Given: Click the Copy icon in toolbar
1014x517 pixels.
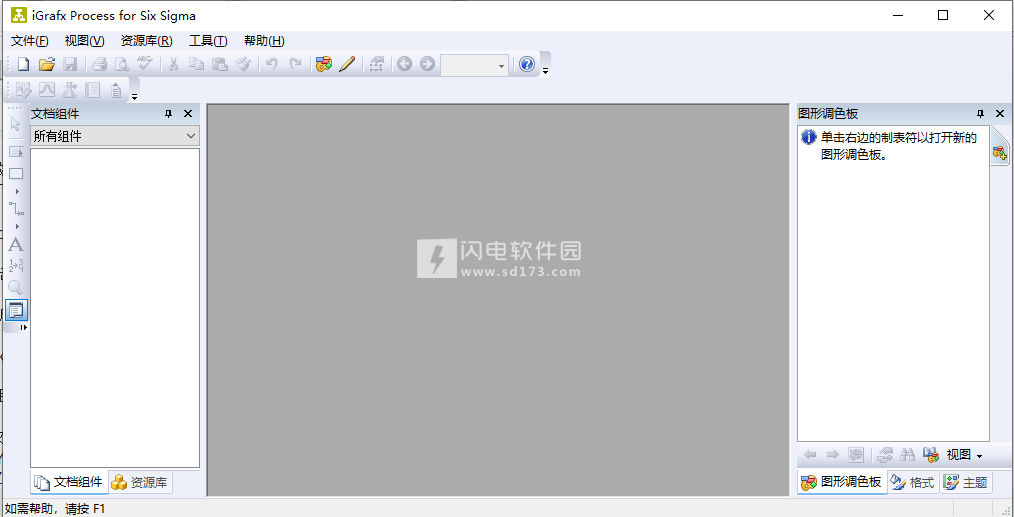Looking at the screenshot, I should click(196, 64).
